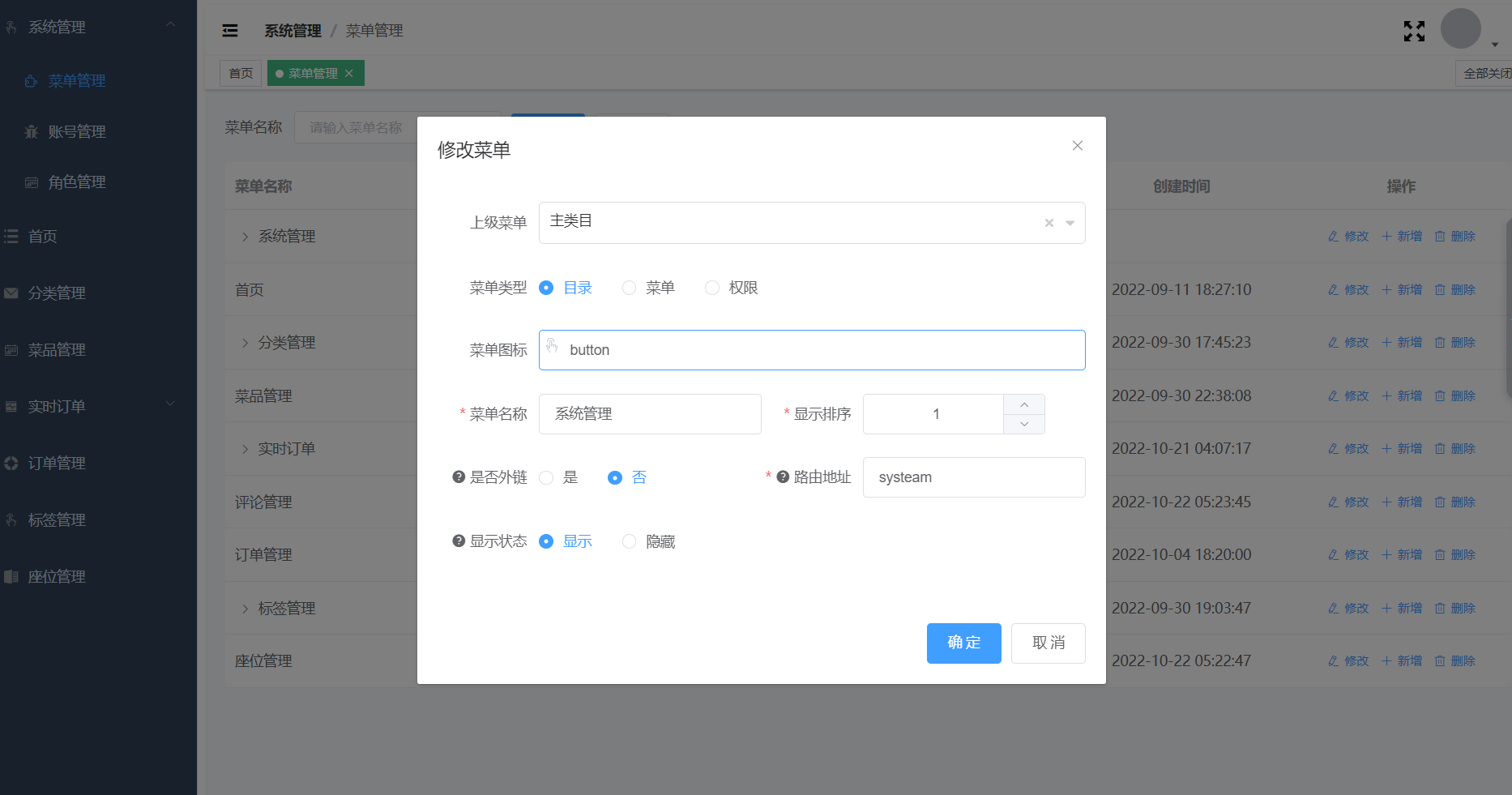The image size is (1512, 795).
Task: Select 目录 menu type
Action: pyautogui.click(x=566, y=288)
